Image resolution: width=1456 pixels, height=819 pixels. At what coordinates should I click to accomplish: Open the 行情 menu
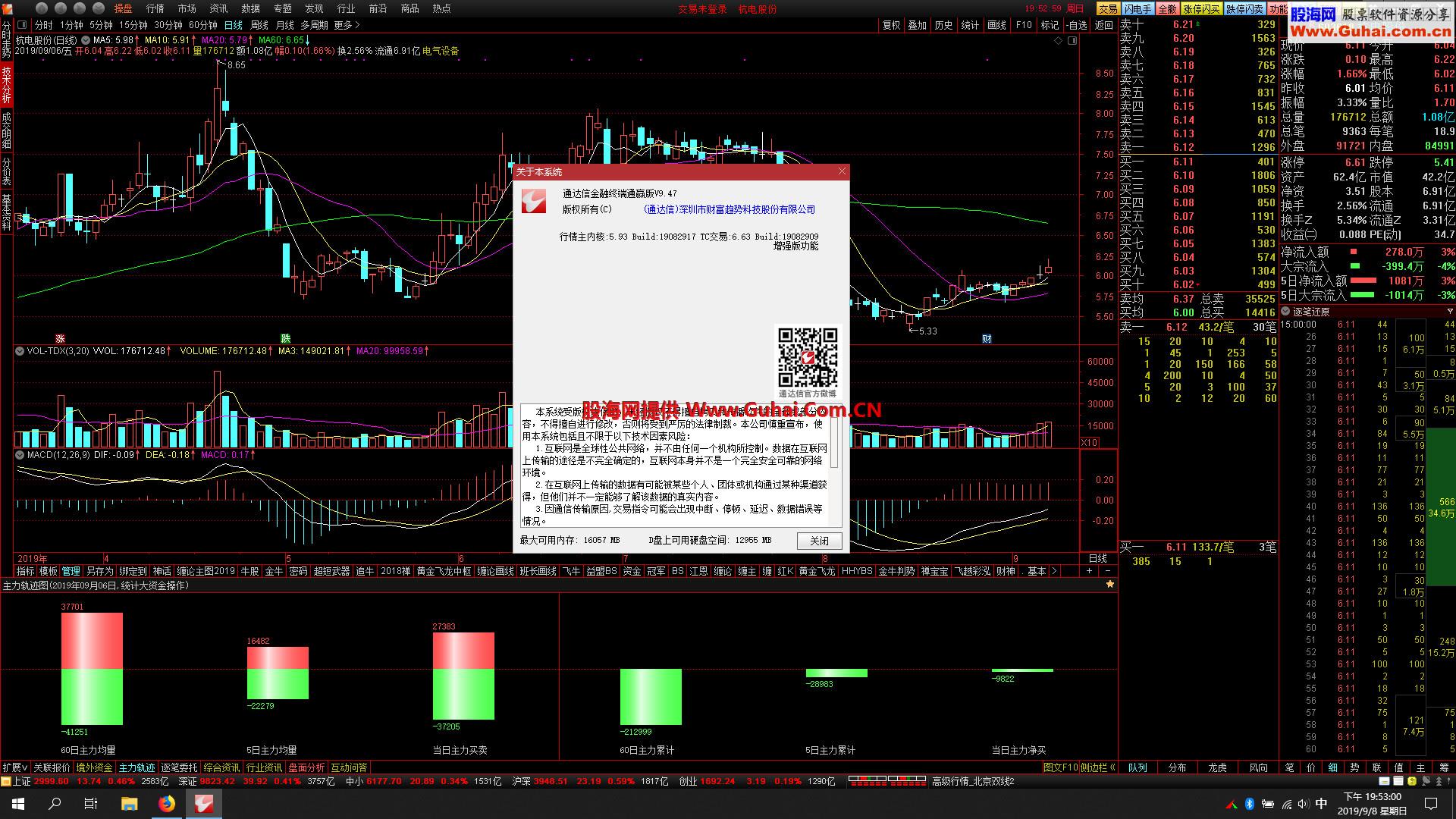155,8
